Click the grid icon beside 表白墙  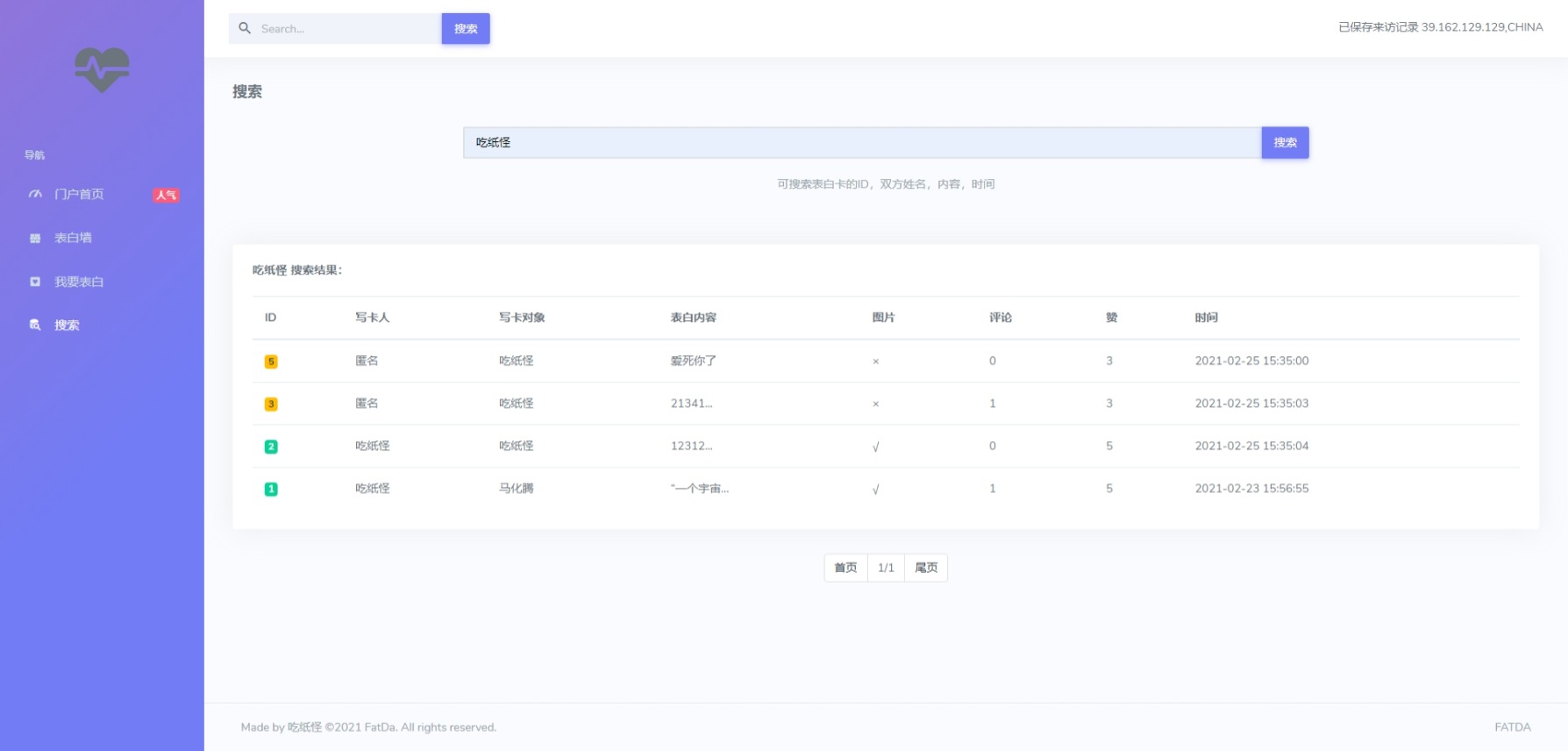coord(35,238)
